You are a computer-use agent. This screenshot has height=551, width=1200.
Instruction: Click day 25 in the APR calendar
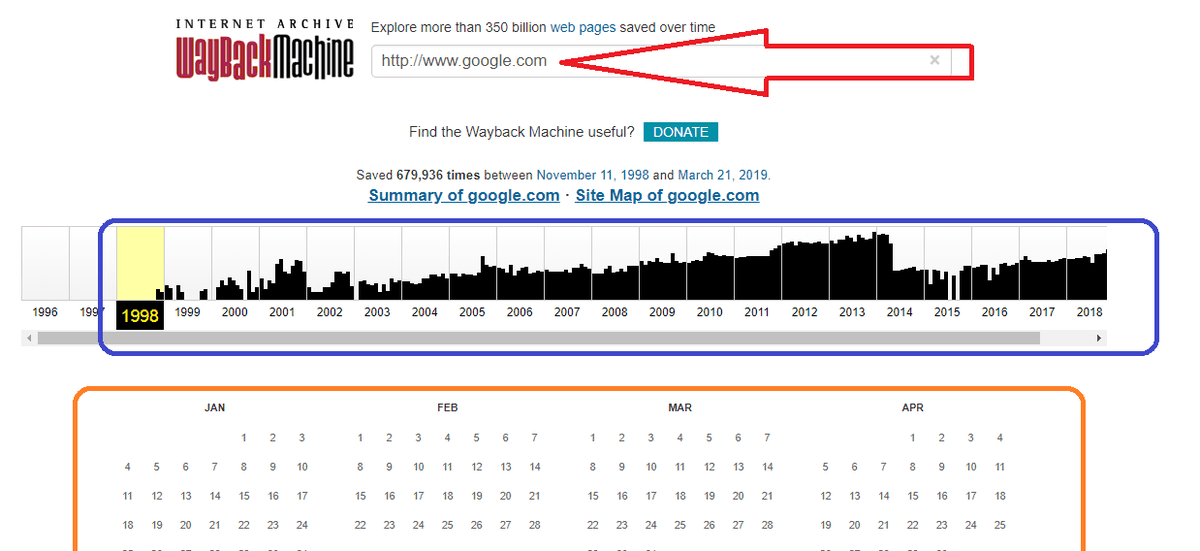click(x=1000, y=525)
